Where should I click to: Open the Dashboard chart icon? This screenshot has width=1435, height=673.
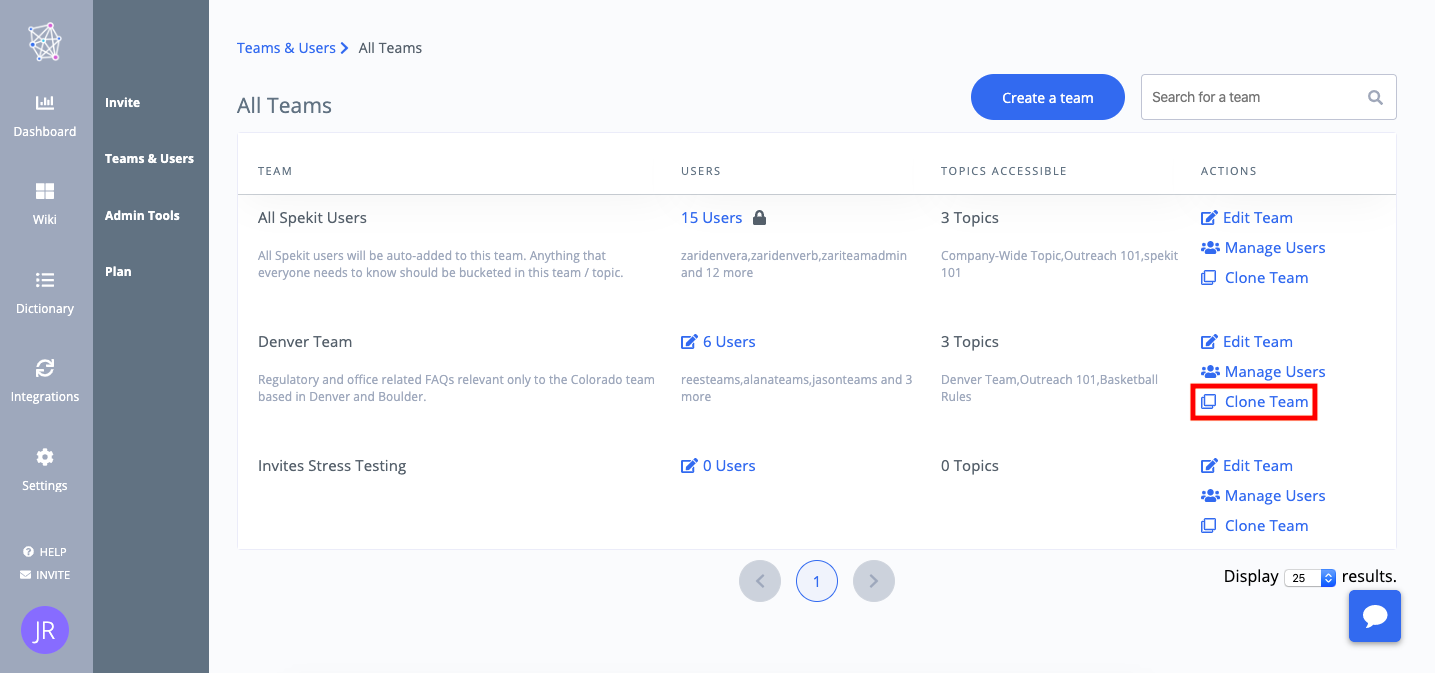(x=45, y=103)
